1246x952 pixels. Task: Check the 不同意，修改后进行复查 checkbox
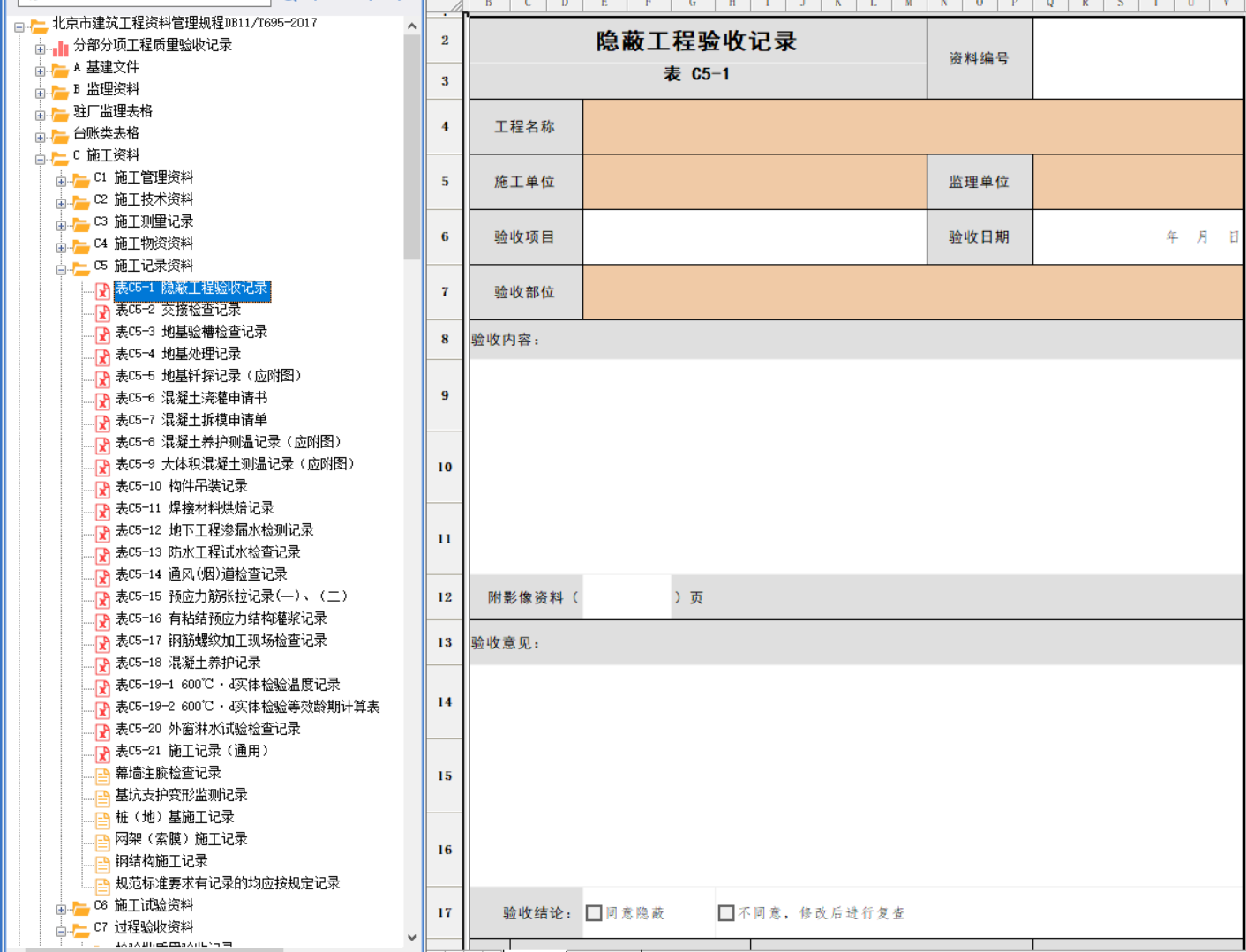point(726,913)
